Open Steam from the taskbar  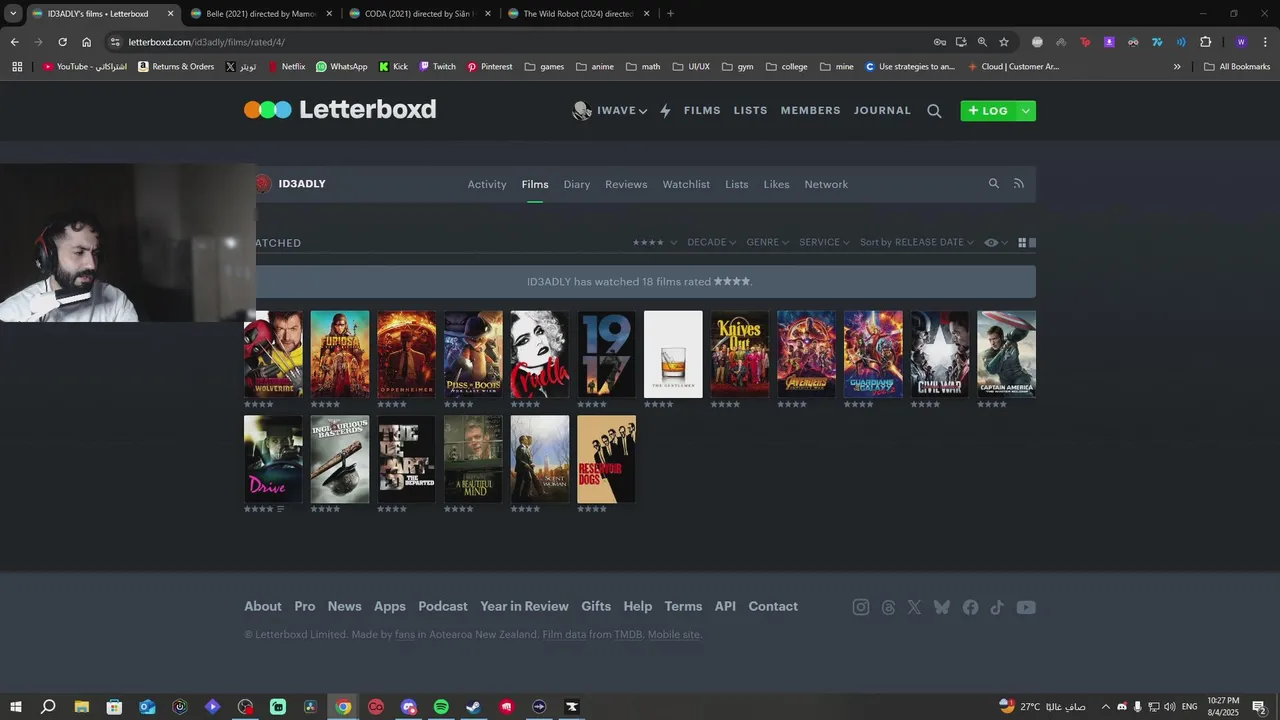pos(474,707)
